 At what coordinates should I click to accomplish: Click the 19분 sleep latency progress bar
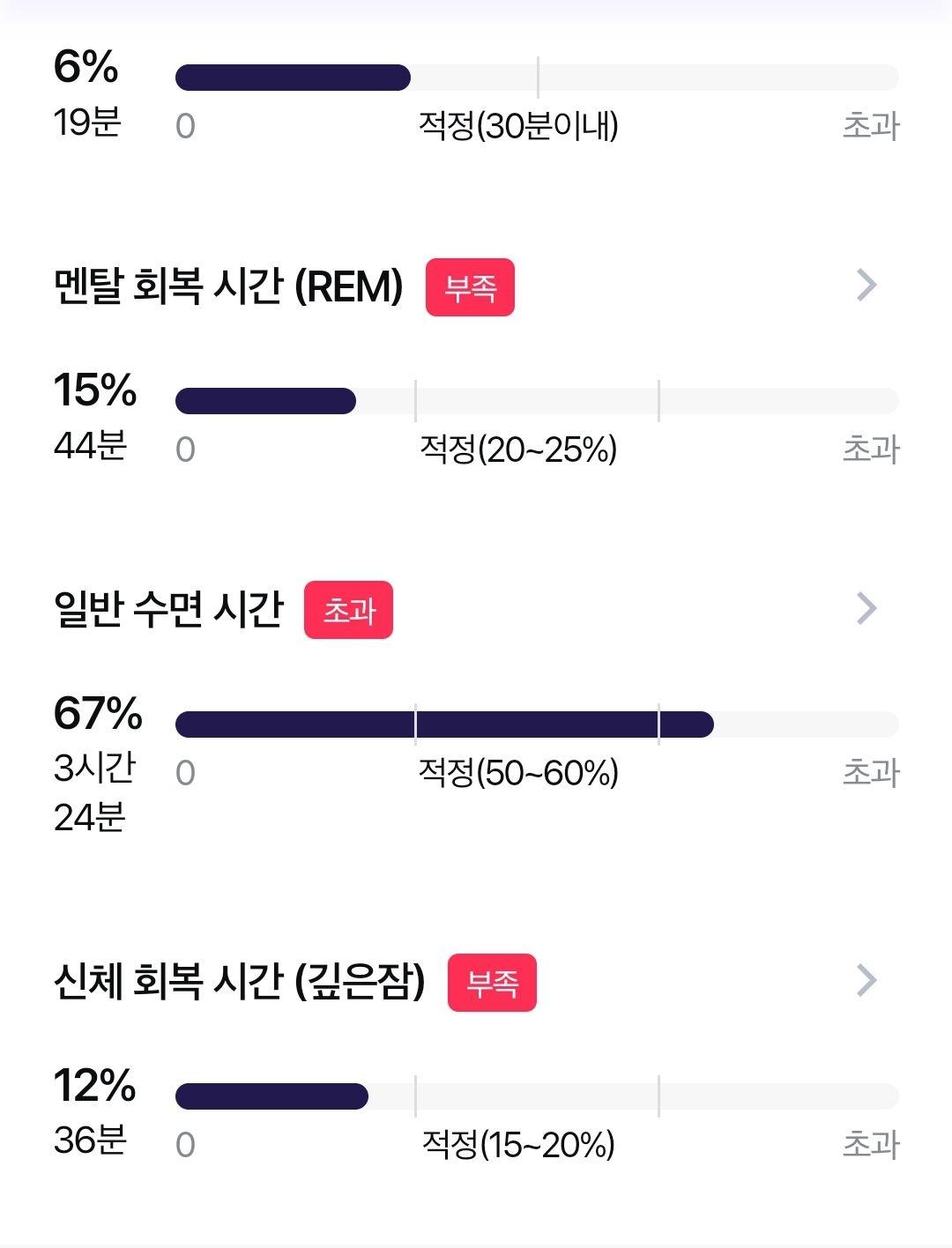[x=537, y=78]
